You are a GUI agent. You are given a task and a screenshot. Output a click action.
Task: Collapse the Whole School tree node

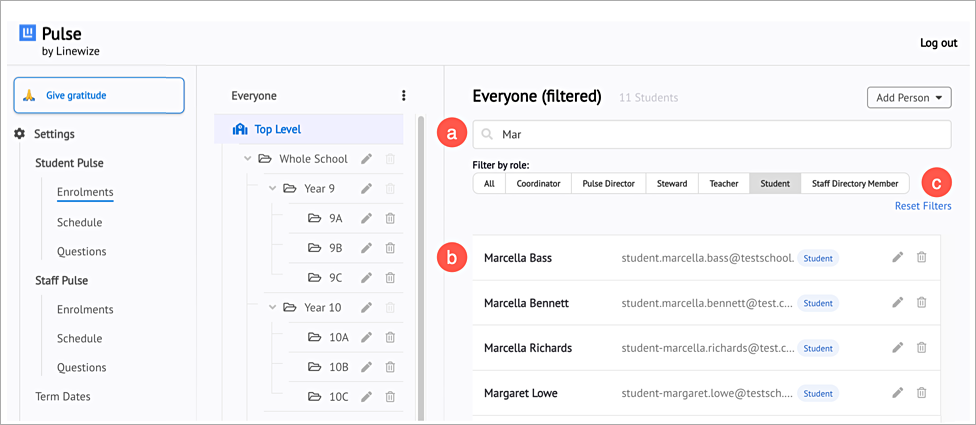tap(247, 159)
